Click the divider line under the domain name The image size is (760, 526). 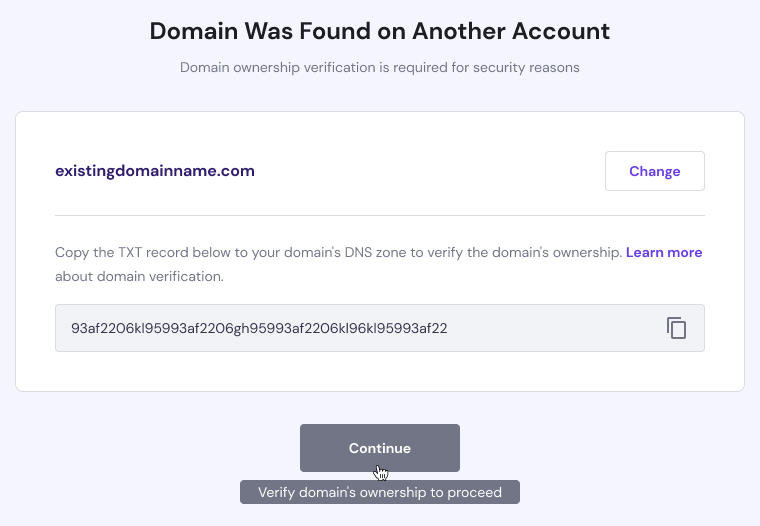pos(380,215)
